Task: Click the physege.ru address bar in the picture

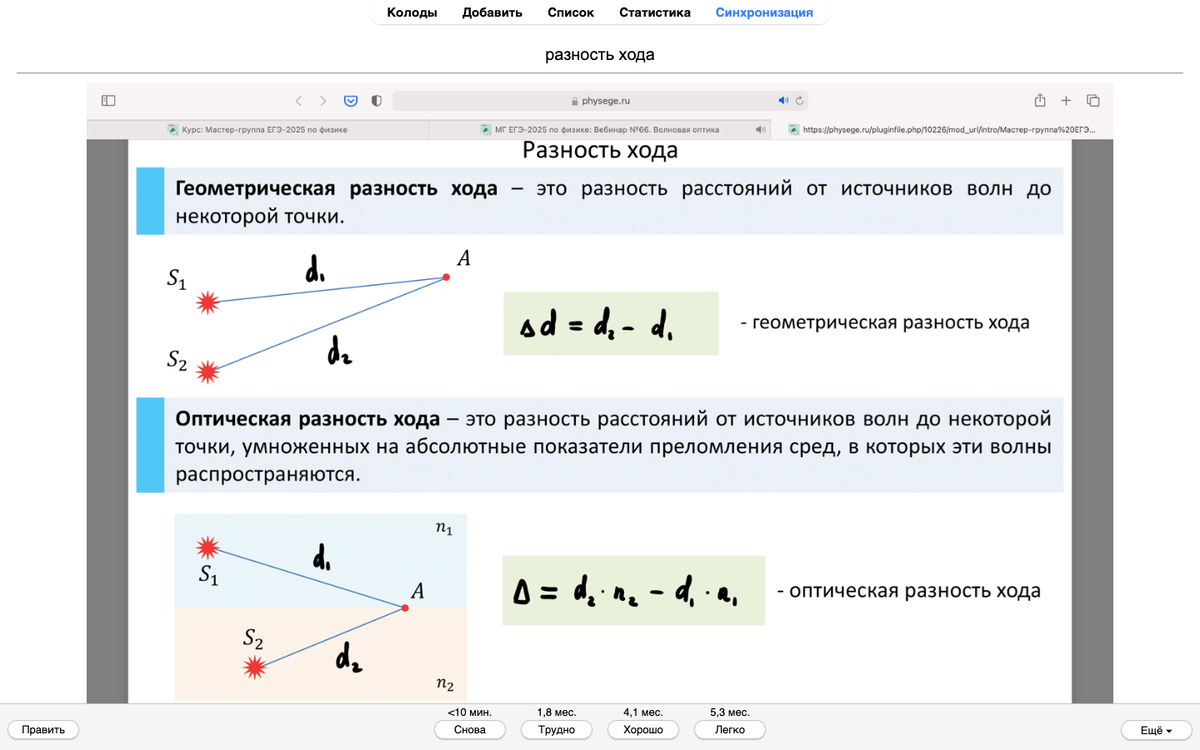Action: click(x=600, y=101)
